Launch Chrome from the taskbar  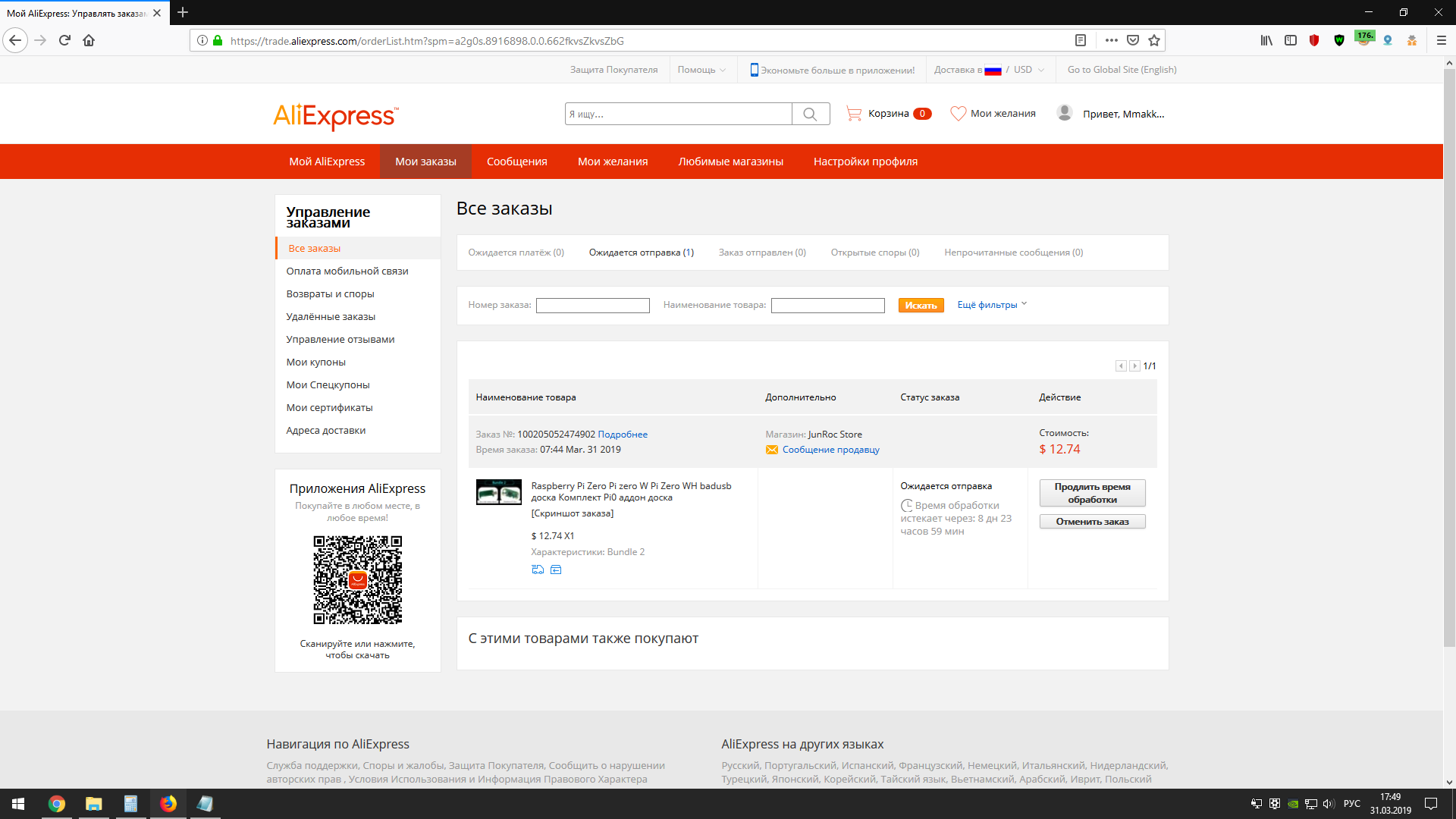[x=56, y=804]
